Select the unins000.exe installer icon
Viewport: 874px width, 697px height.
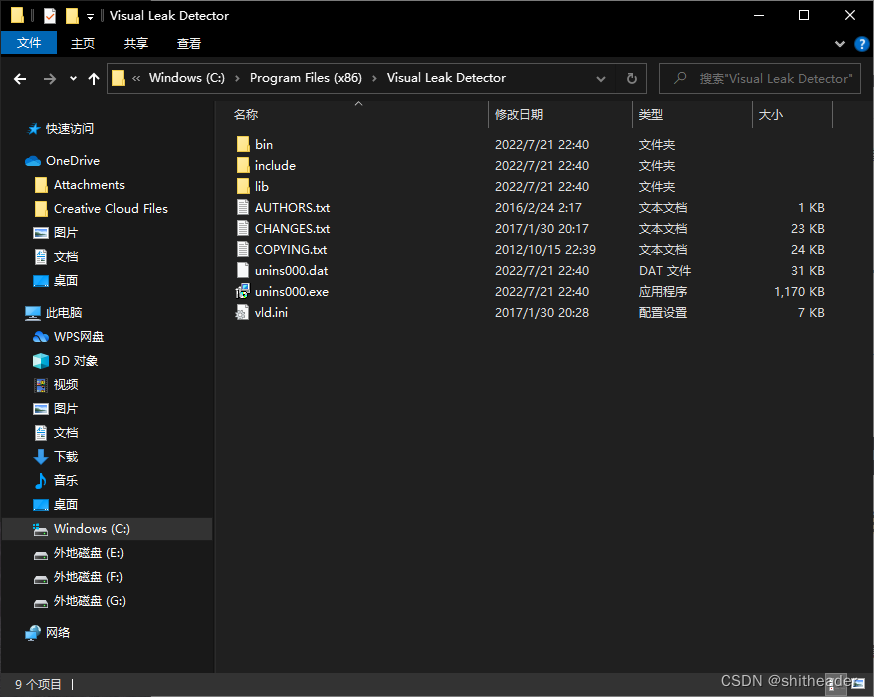[x=242, y=291]
